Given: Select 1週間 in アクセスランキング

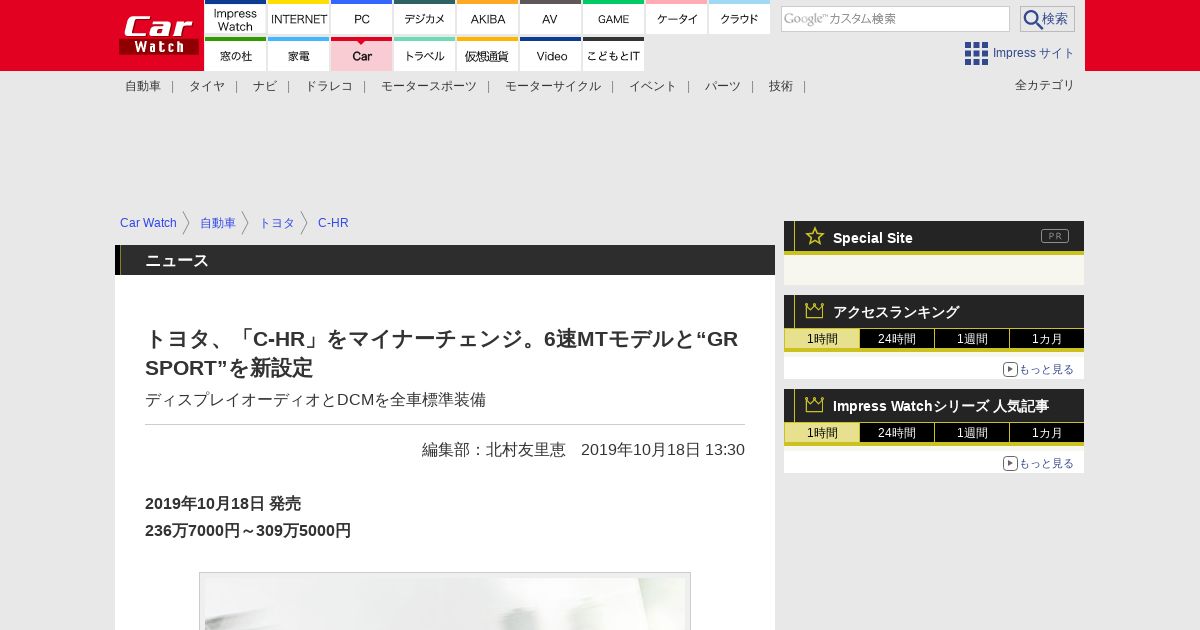Looking at the screenshot, I should point(972,338).
